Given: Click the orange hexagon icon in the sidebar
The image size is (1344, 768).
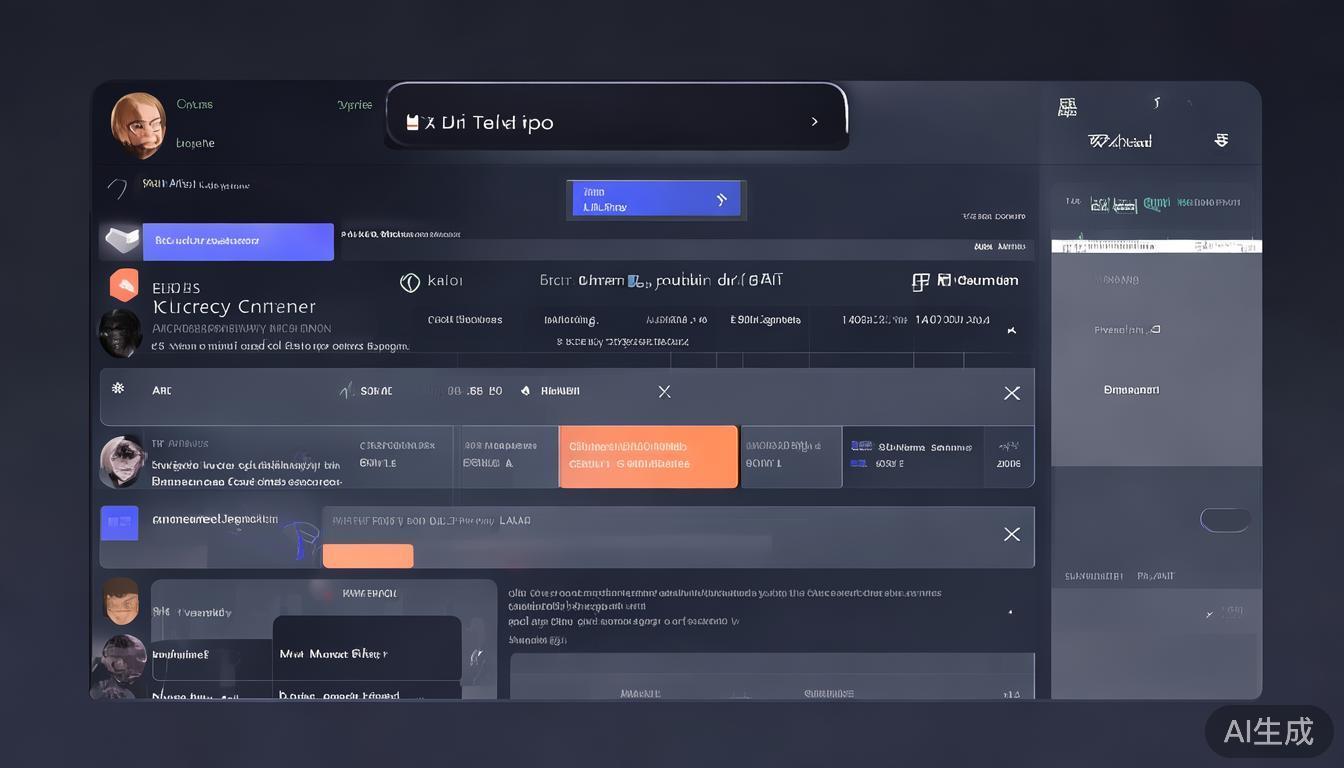Looking at the screenshot, I should (x=124, y=285).
